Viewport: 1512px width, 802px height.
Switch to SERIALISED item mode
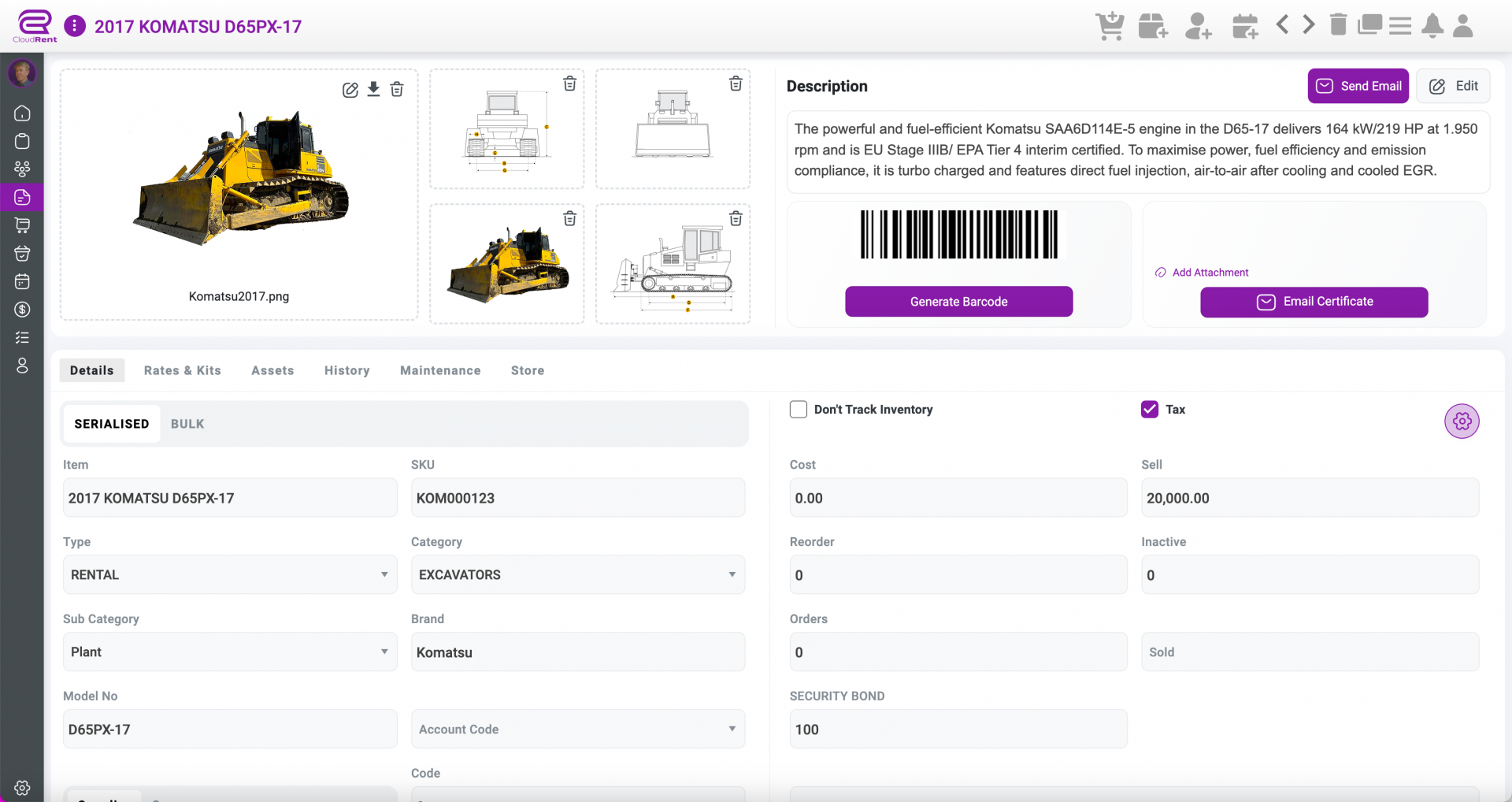112,424
